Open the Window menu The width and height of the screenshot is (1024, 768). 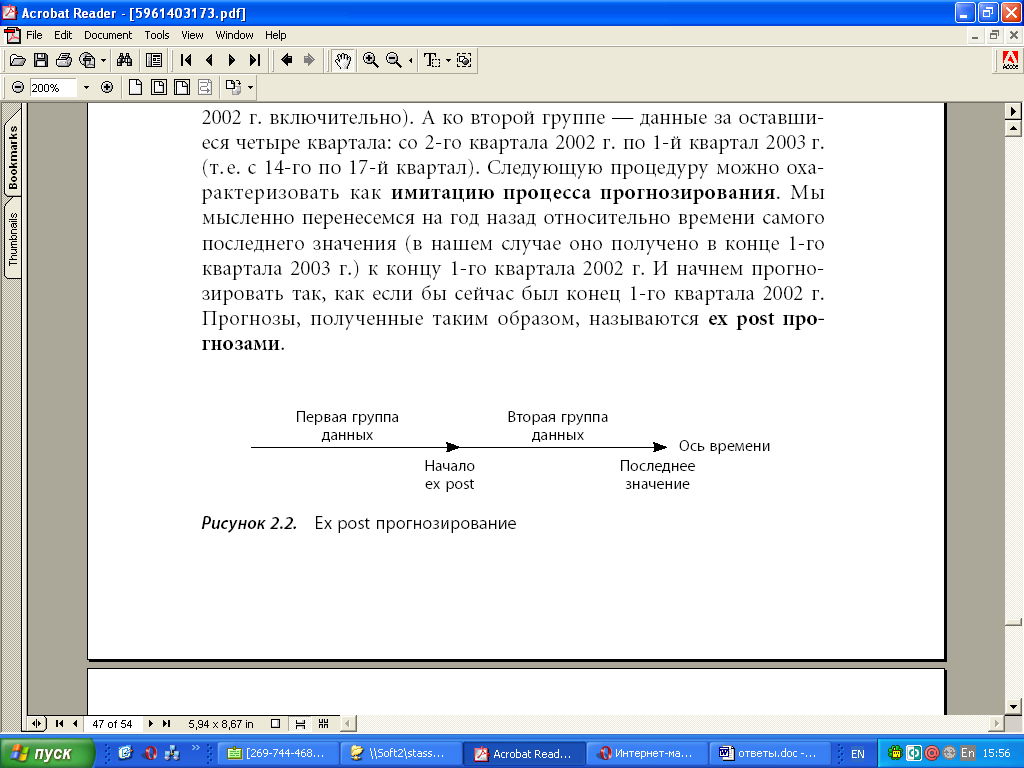pyautogui.click(x=234, y=35)
